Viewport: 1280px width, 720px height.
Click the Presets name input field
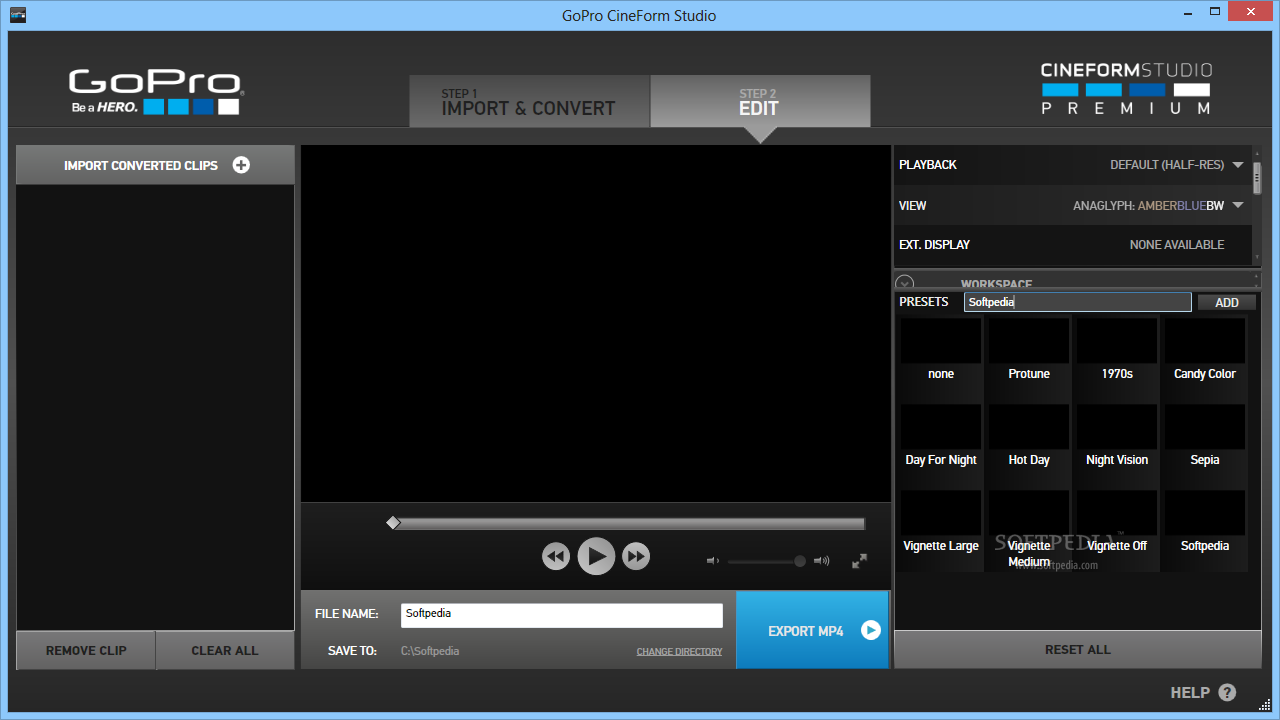(x=1078, y=302)
